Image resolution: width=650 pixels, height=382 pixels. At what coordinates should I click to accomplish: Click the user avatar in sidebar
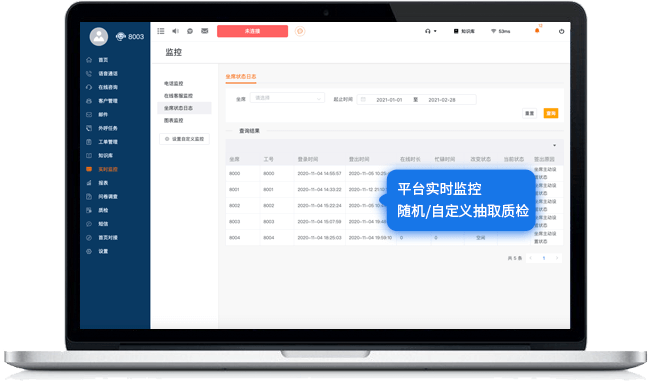pos(99,37)
